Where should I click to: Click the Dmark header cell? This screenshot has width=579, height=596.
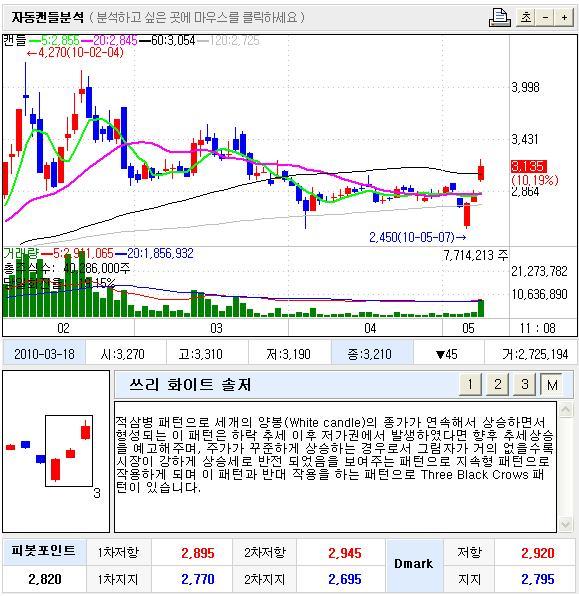pyautogui.click(x=414, y=564)
